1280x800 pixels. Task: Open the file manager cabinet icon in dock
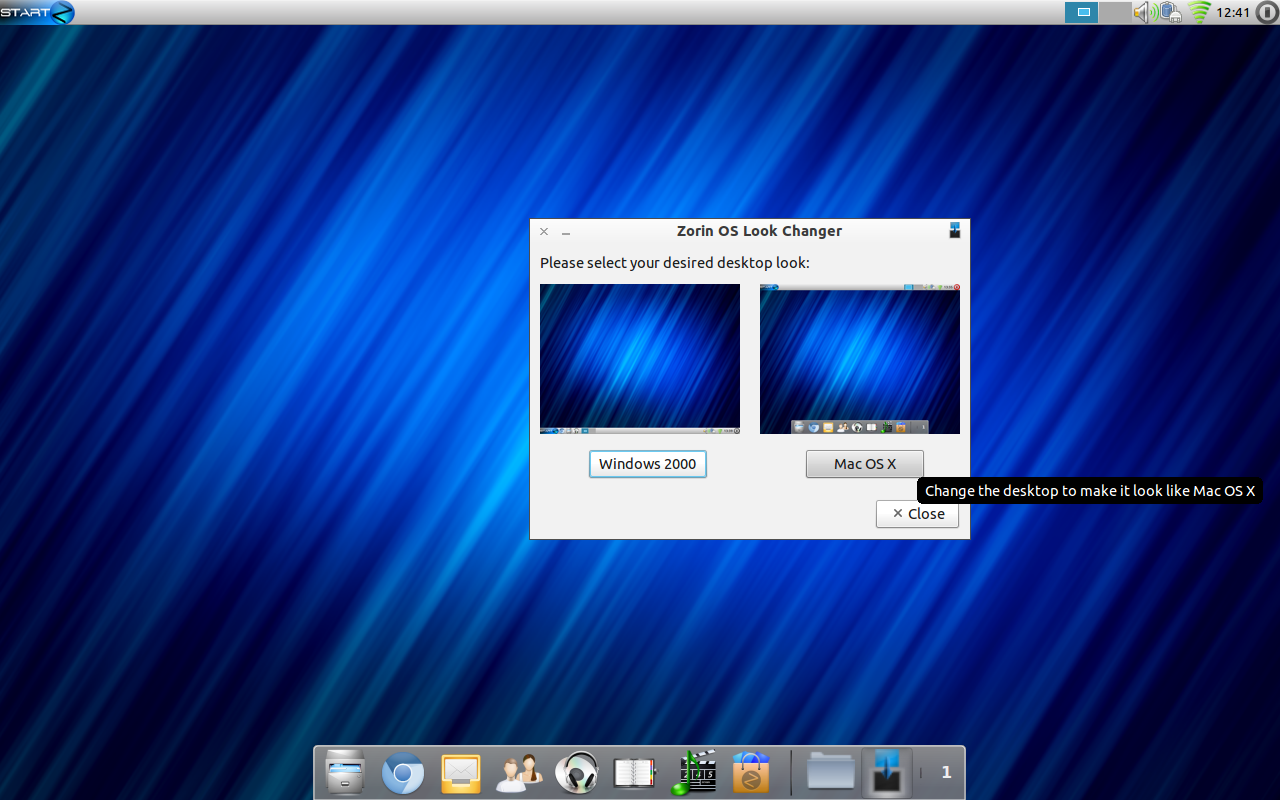[x=345, y=773]
